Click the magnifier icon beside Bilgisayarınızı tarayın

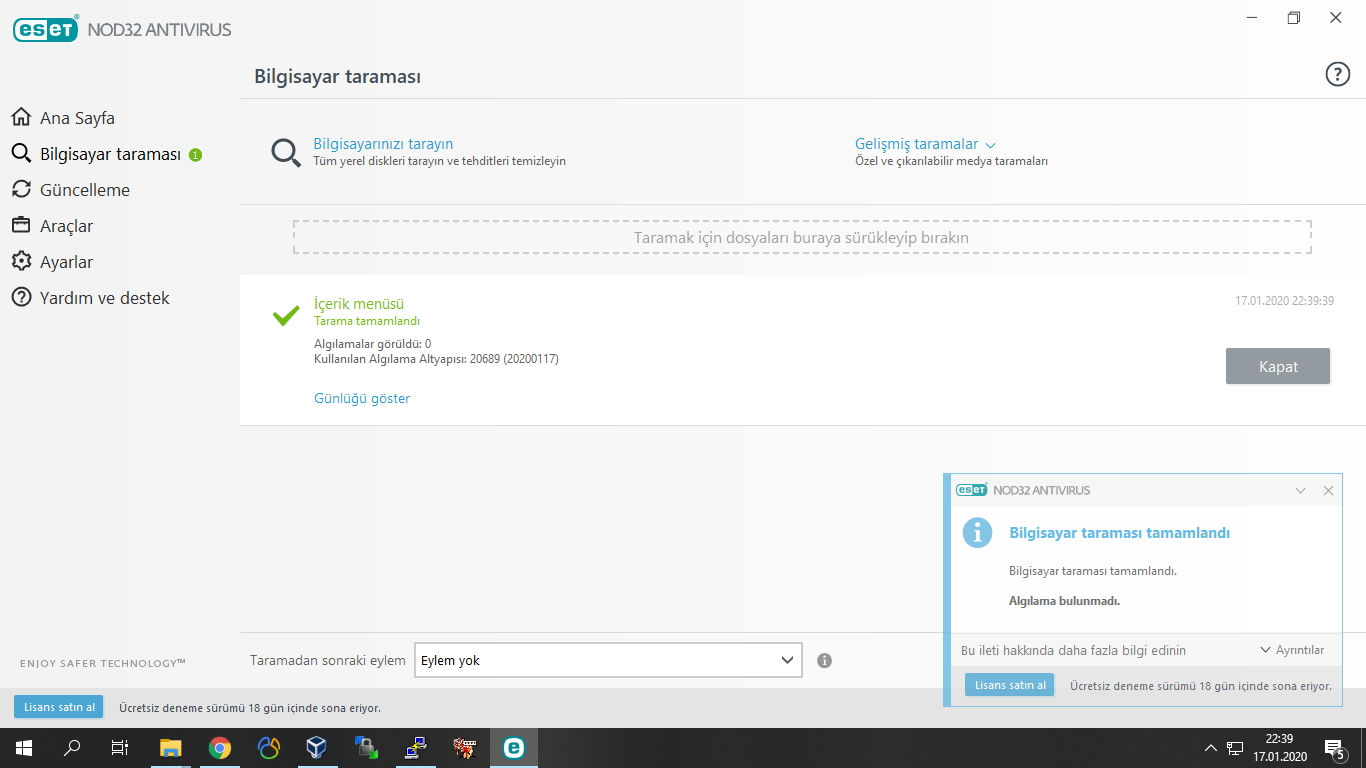point(286,153)
